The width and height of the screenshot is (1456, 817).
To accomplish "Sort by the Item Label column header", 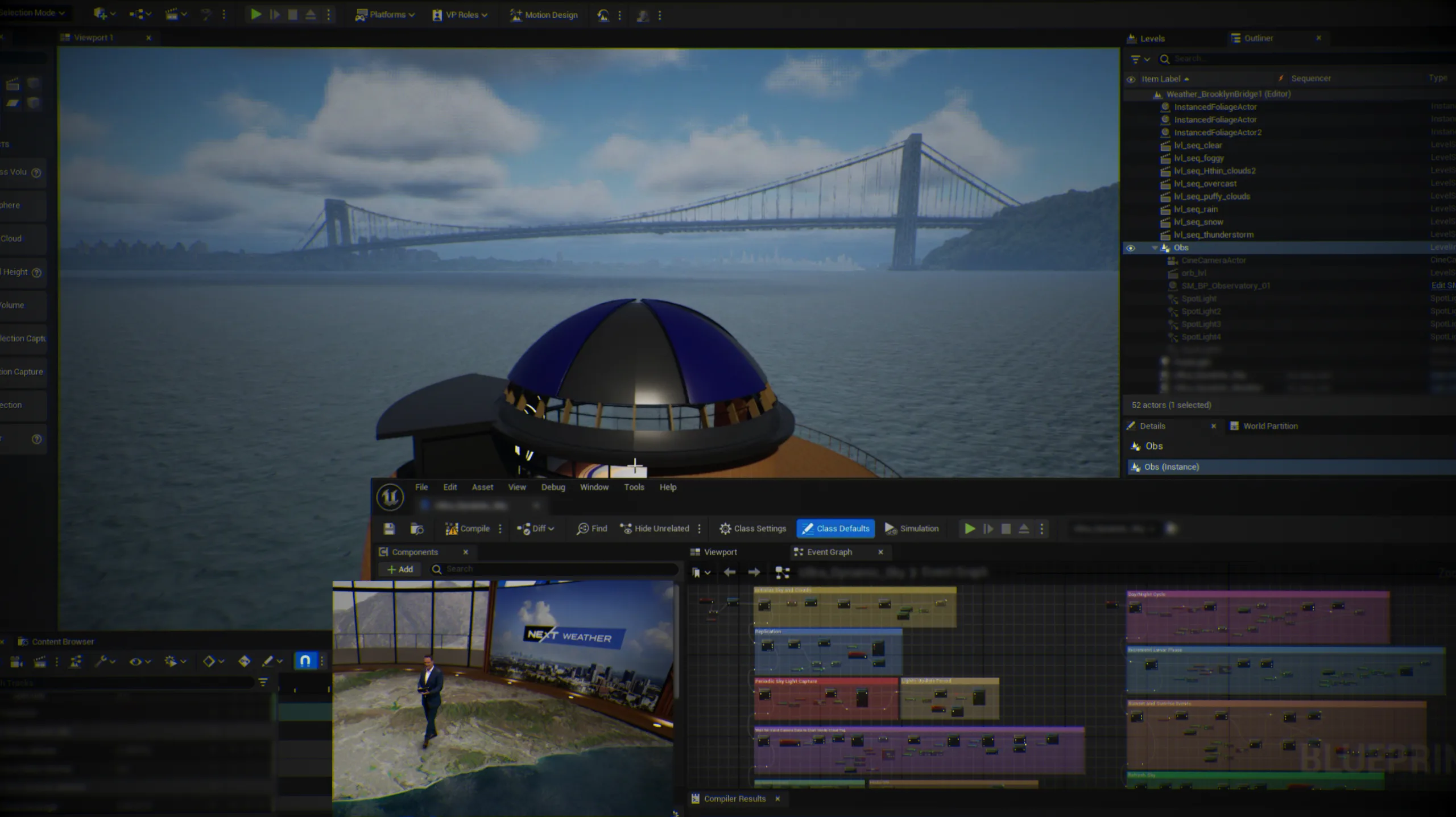I will coord(1160,79).
